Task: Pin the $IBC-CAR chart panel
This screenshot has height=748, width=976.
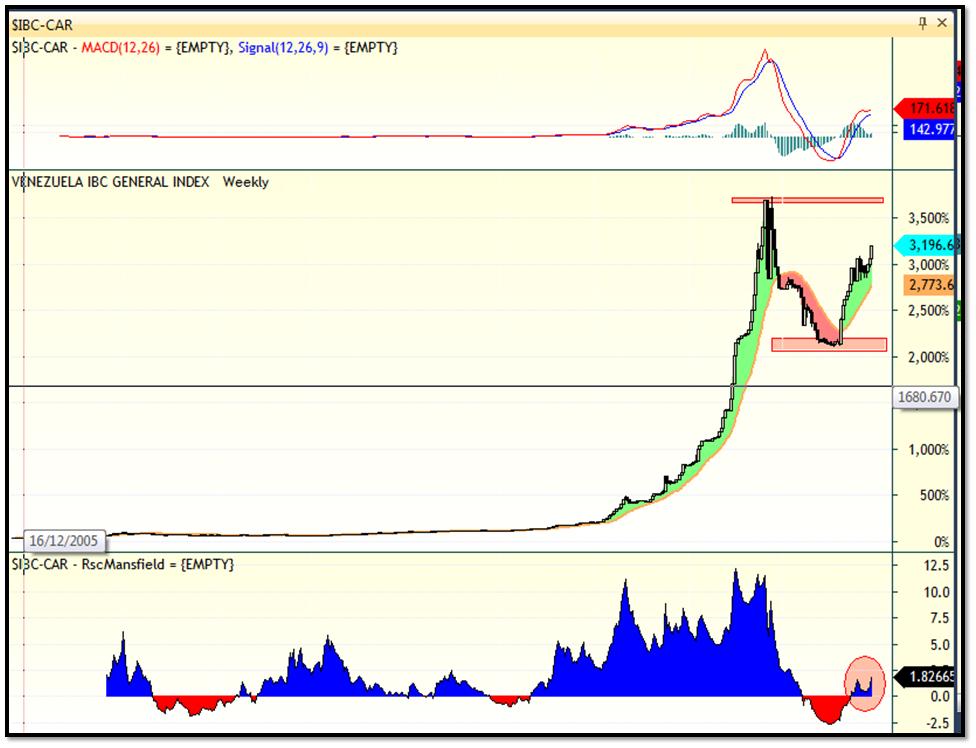Action: (x=922, y=23)
